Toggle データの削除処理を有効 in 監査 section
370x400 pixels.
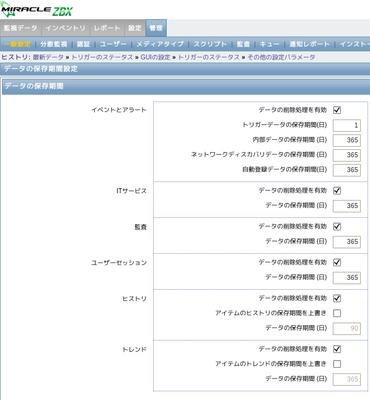pyautogui.click(x=337, y=227)
